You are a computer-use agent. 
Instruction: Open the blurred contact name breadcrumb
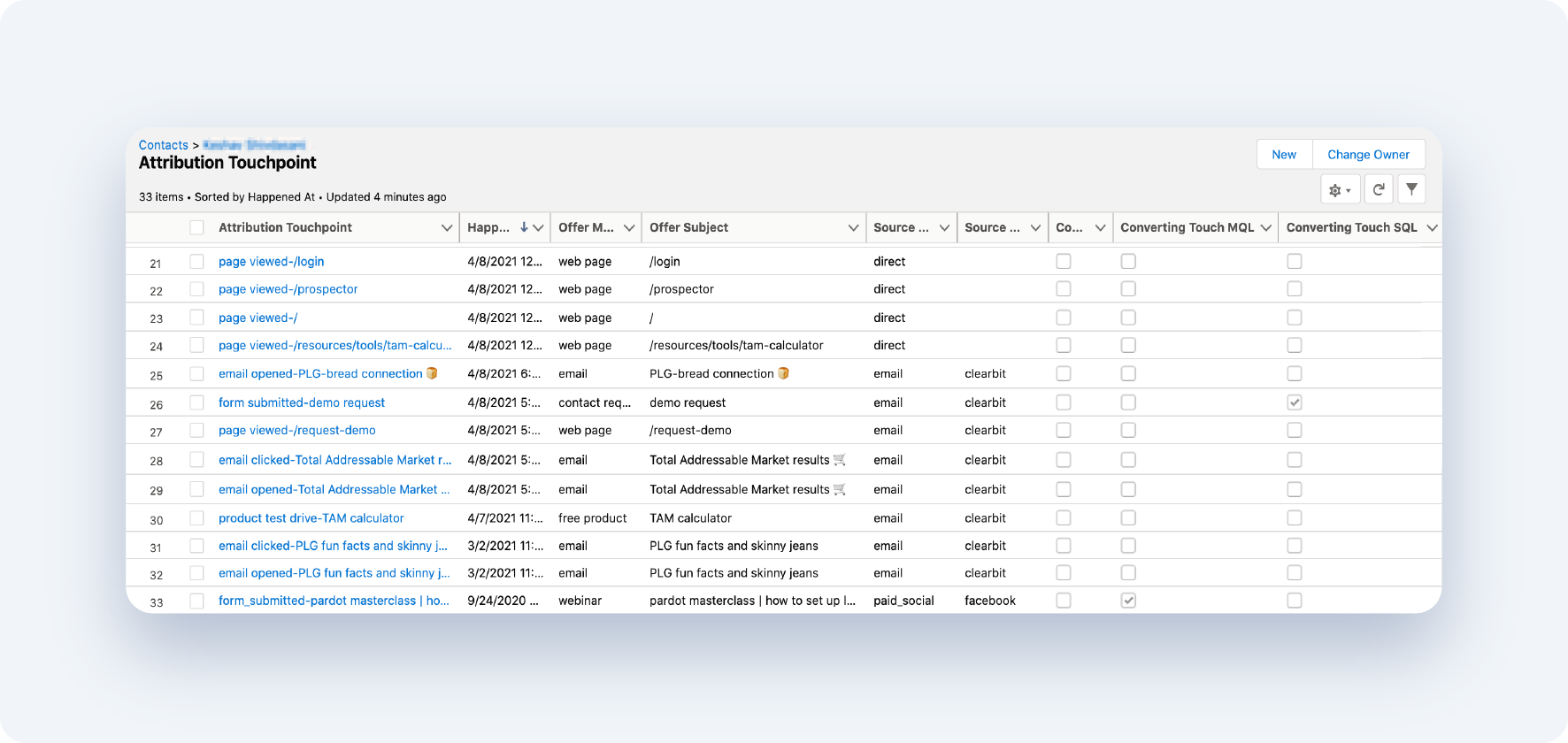pyautogui.click(x=254, y=145)
